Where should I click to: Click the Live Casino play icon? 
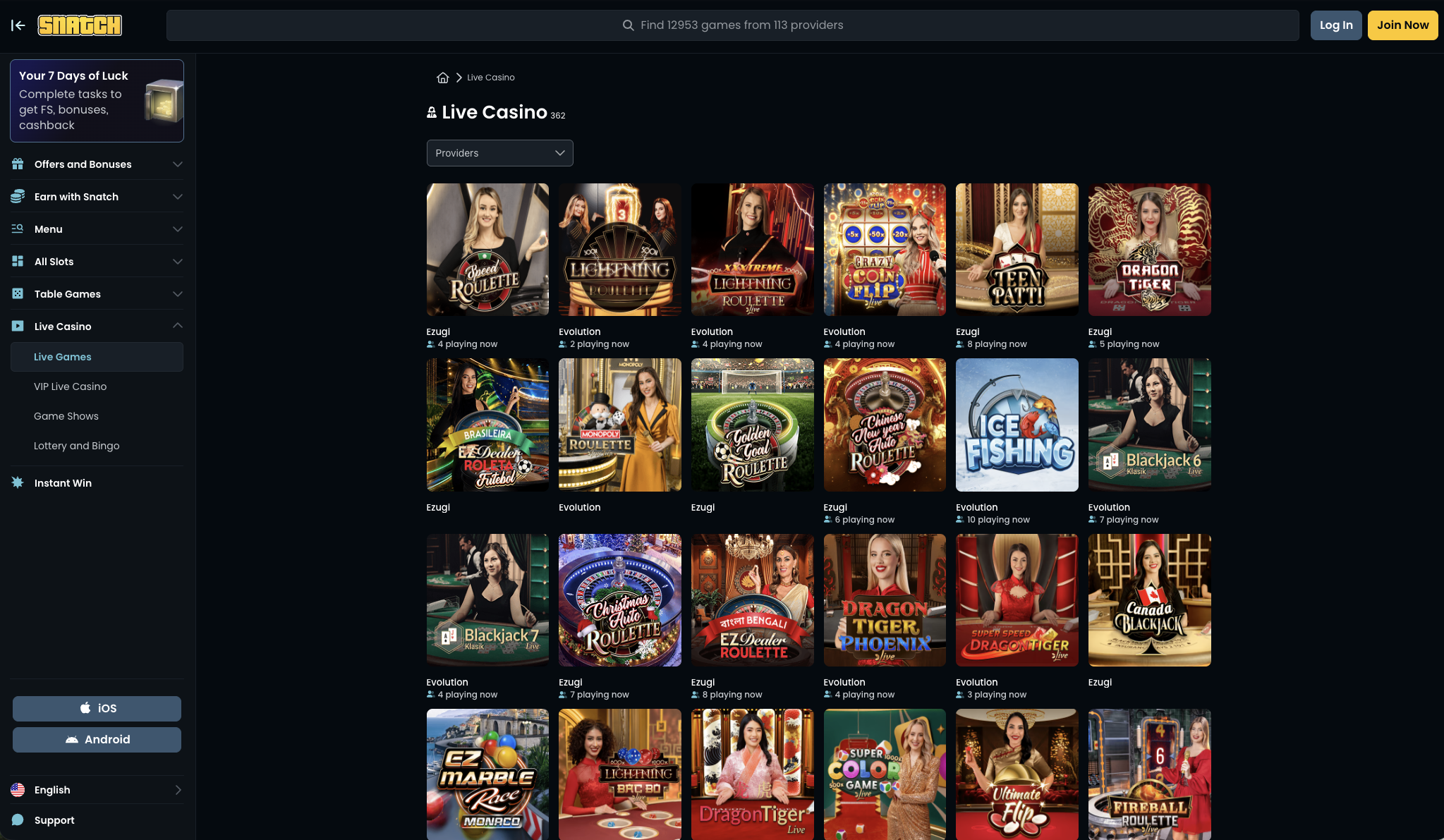point(18,327)
